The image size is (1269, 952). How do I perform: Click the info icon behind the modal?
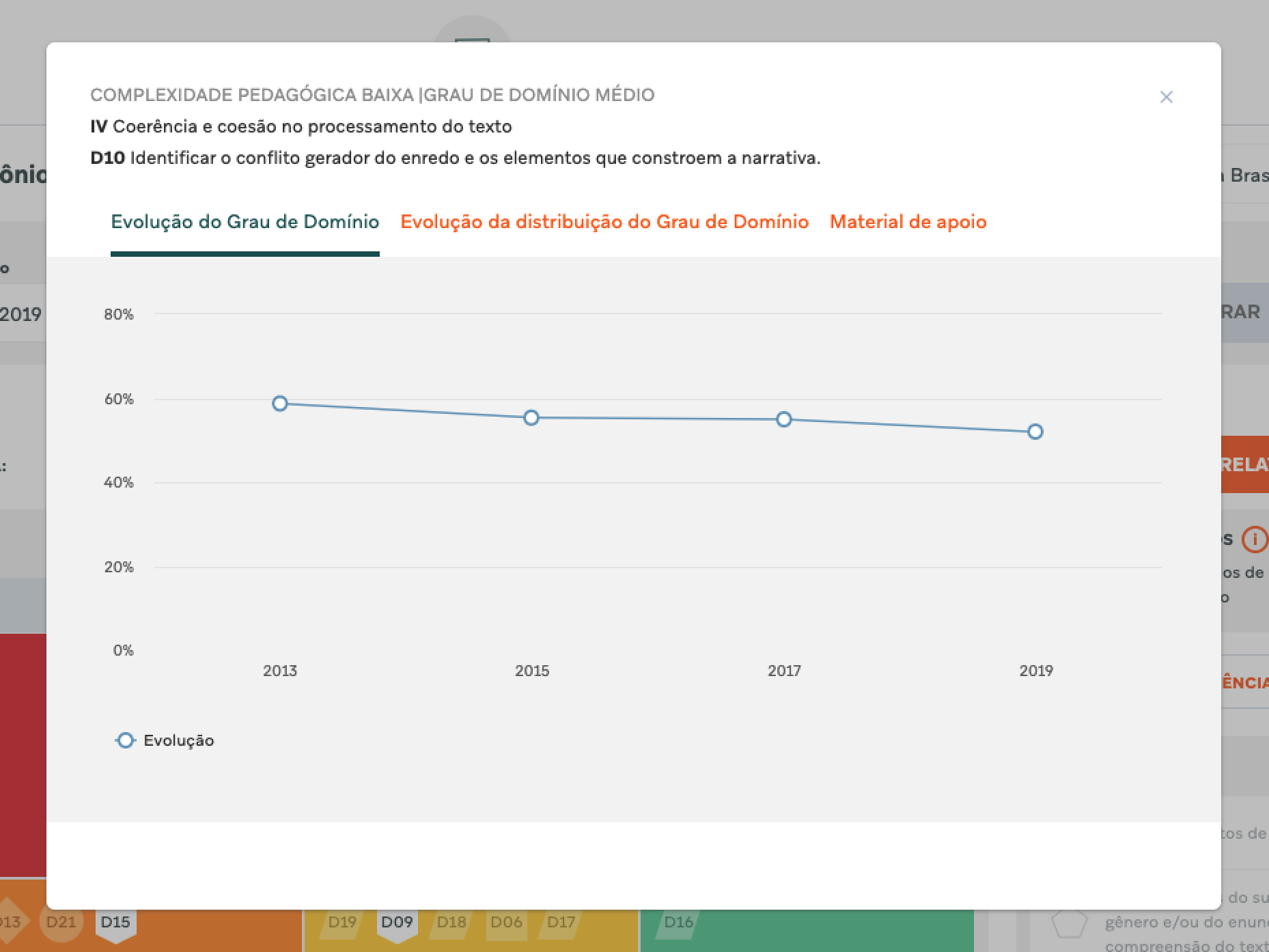1254,540
